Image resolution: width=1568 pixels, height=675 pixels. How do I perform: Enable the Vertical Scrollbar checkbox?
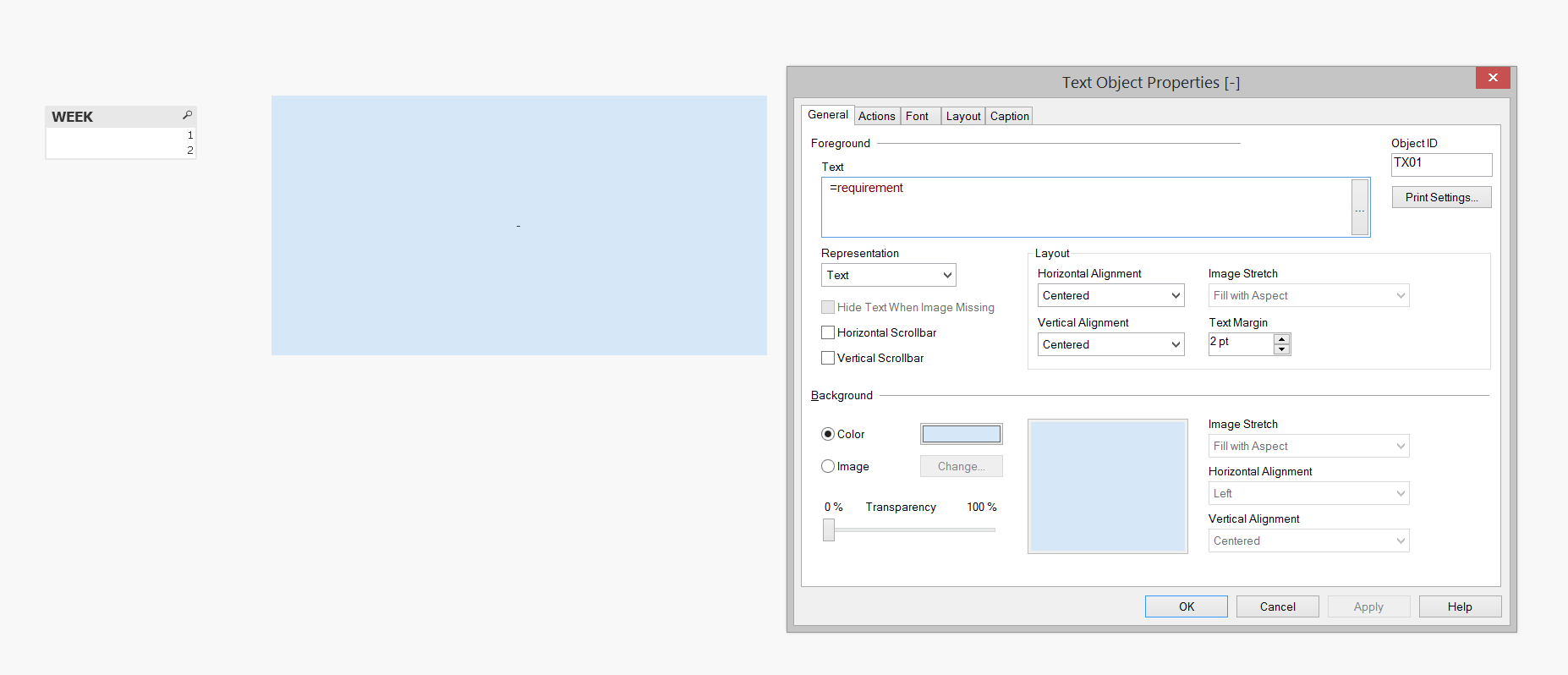(828, 358)
